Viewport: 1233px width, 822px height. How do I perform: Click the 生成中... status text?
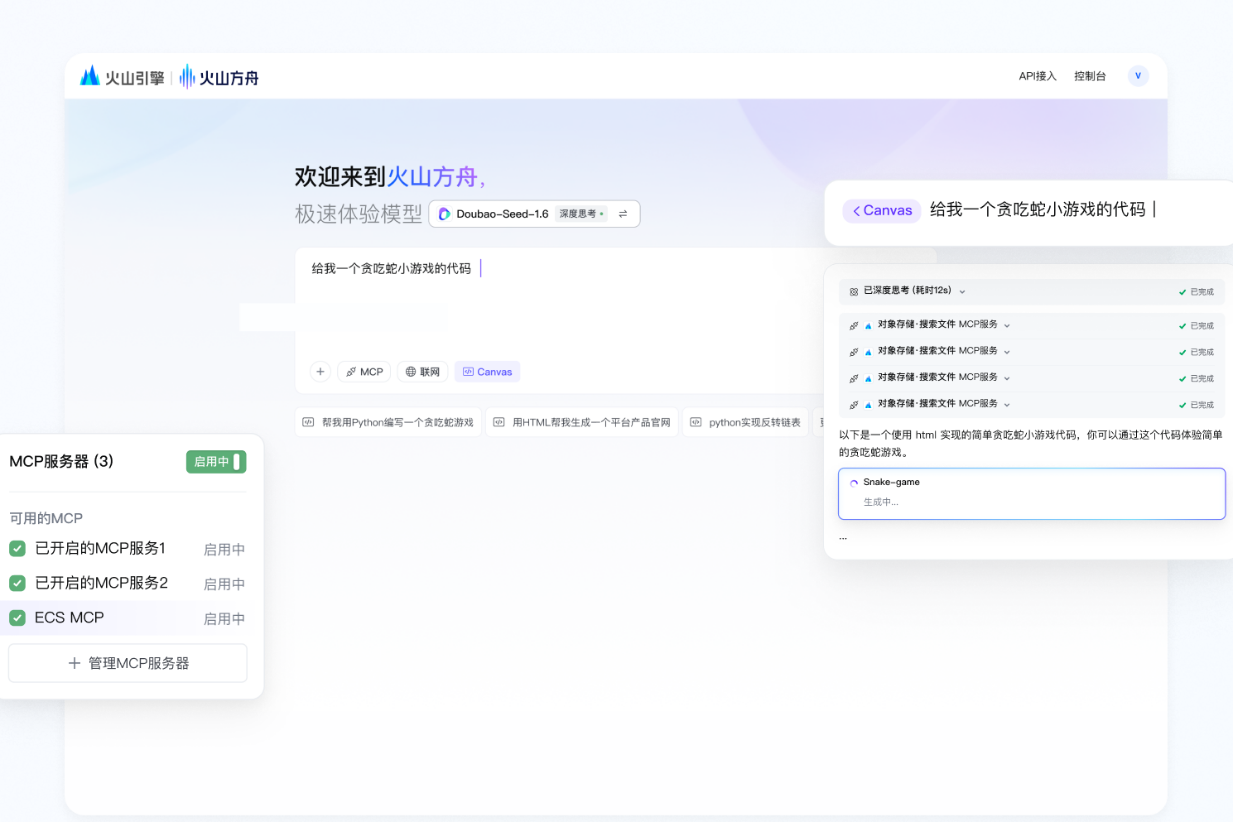pos(881,502)
